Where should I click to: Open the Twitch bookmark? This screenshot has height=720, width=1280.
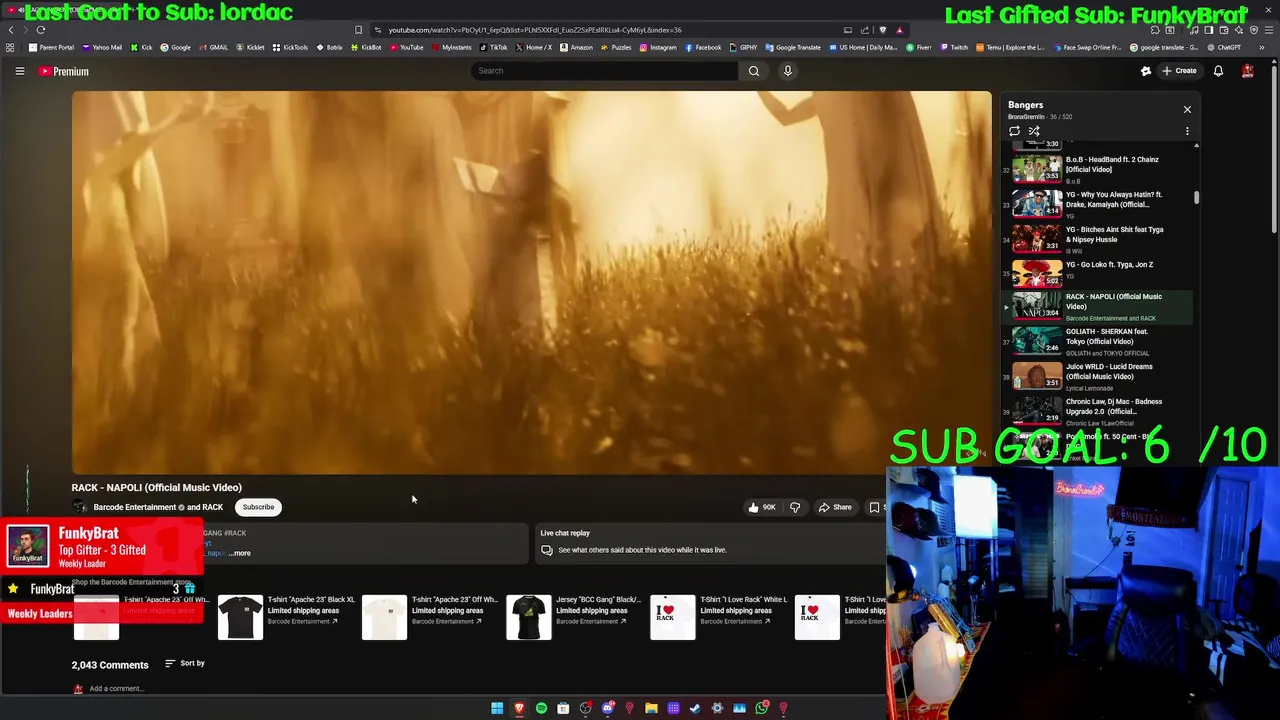pos(954,47)
